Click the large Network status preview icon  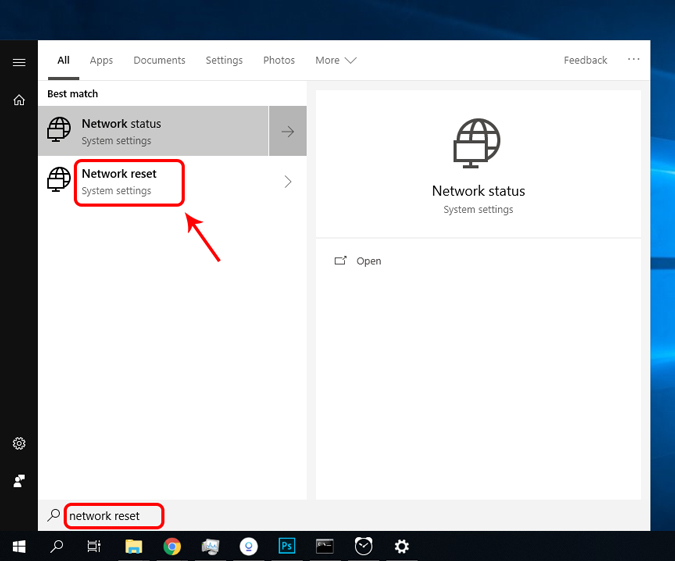[x=477, y=143]
